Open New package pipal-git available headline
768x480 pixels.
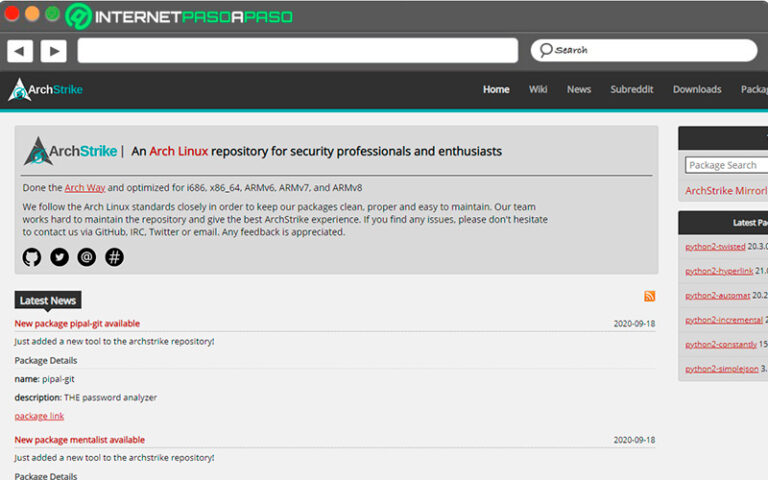point(77,323)
